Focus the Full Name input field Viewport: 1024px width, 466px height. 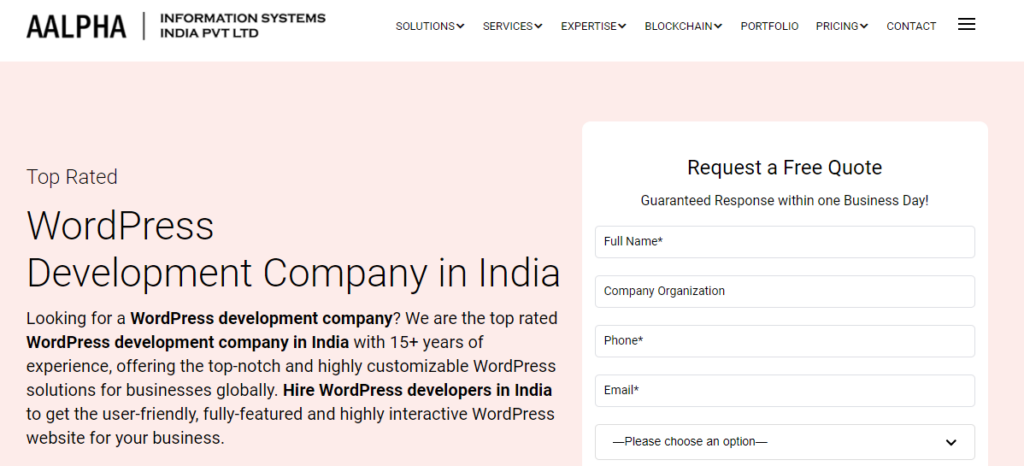[x=784, y=242]
